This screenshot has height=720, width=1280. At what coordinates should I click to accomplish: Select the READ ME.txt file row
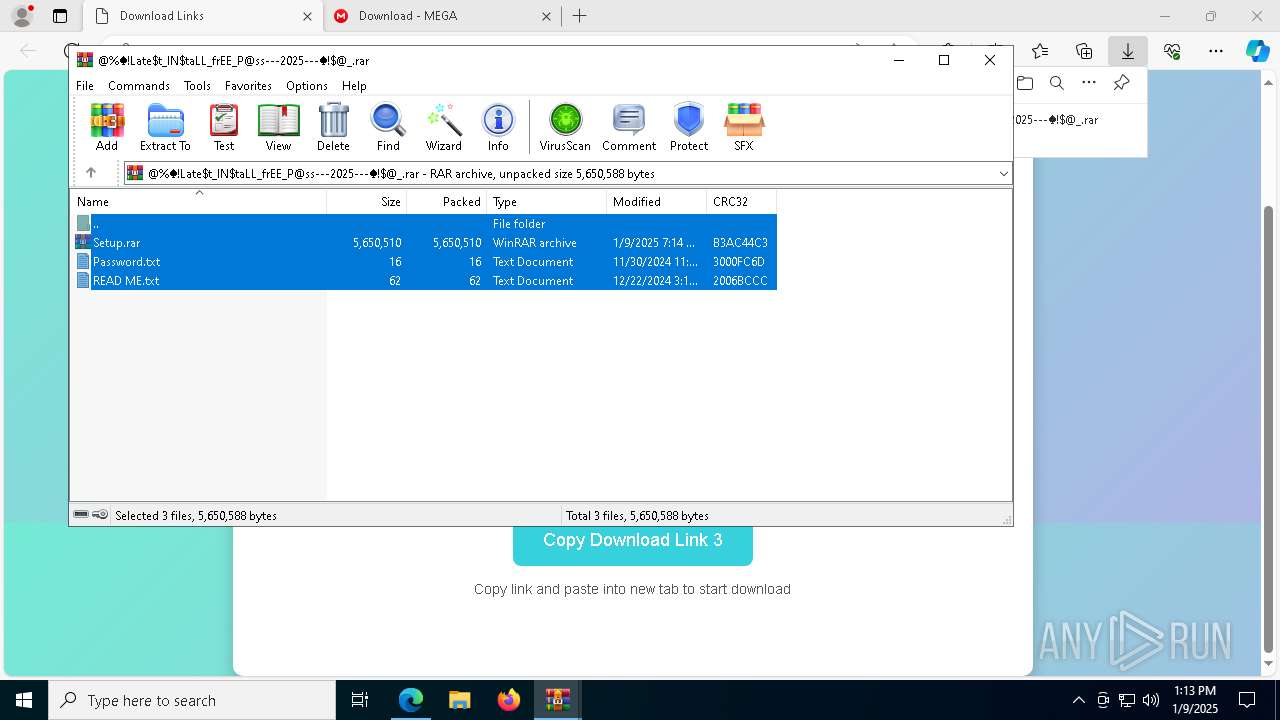(425, 281)
